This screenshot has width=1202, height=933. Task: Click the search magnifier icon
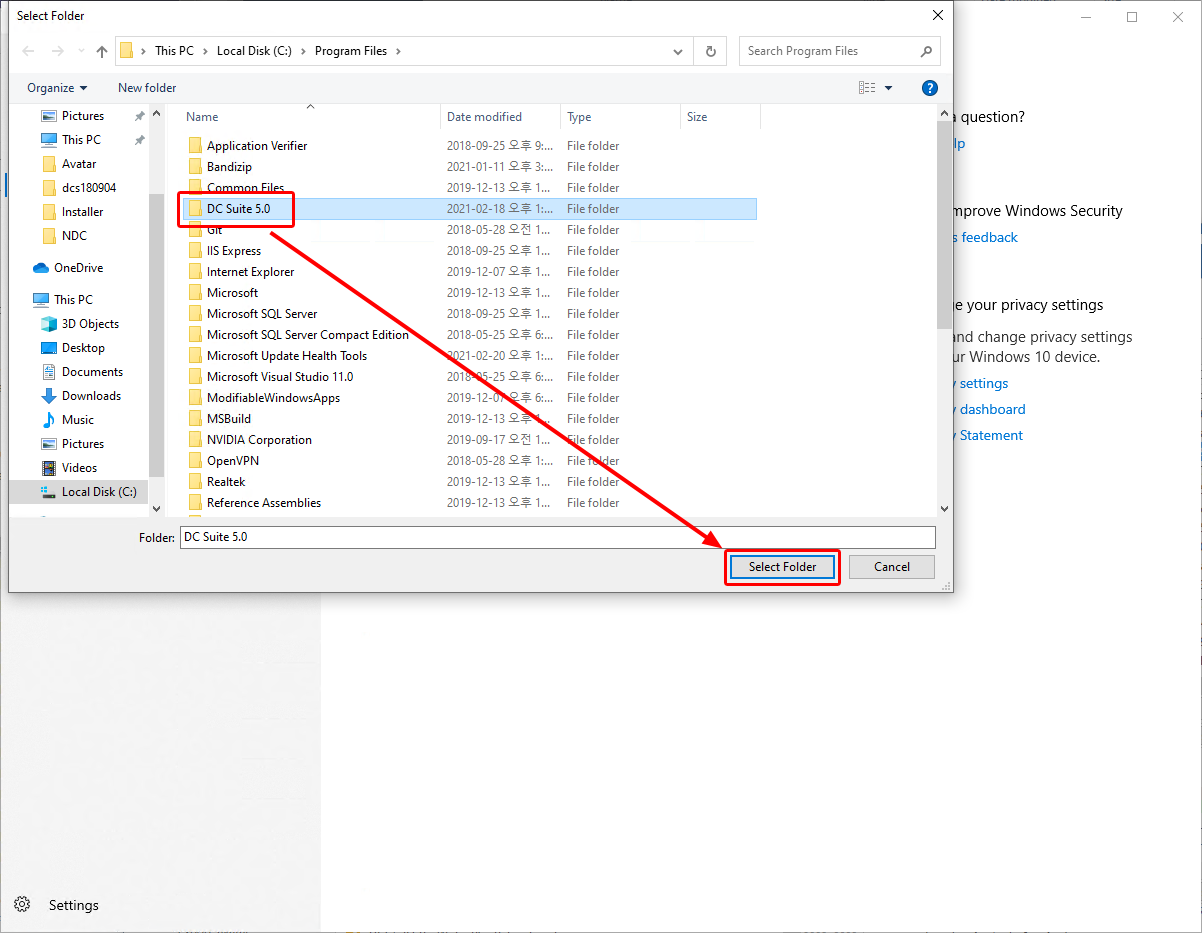click(927, 51)
